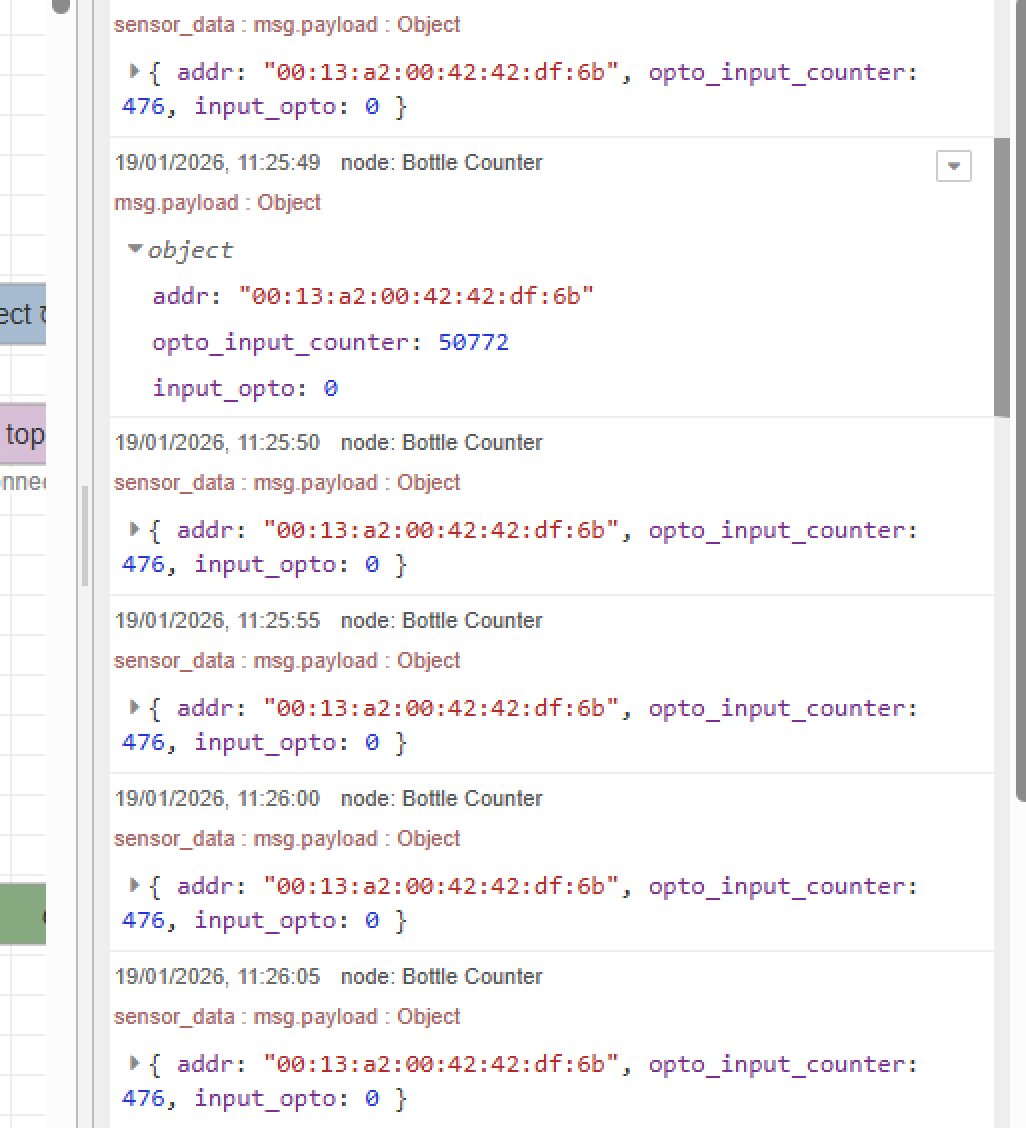Select the purple node on the canvas
The image size is (1026, 1128).
[23, 435]
